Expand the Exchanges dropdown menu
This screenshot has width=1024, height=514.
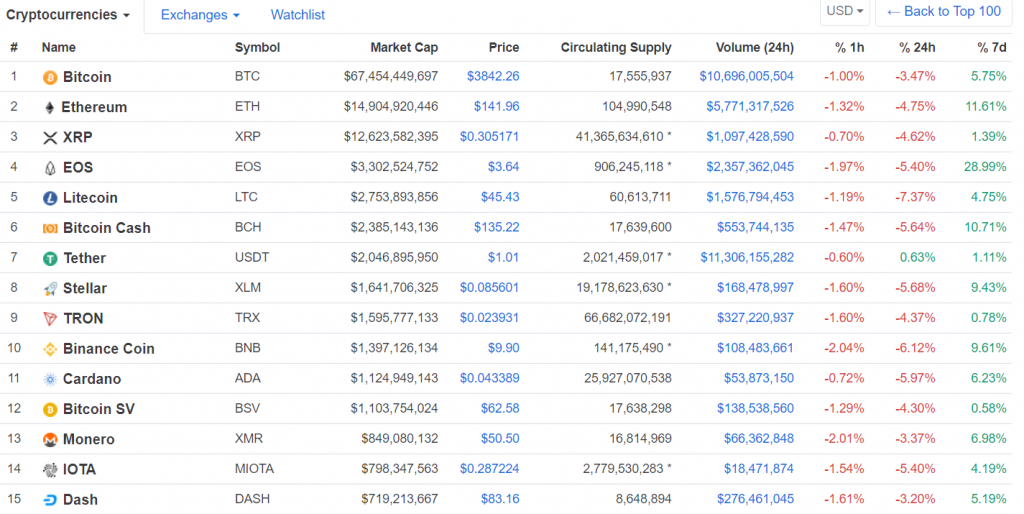click(200, 15)
